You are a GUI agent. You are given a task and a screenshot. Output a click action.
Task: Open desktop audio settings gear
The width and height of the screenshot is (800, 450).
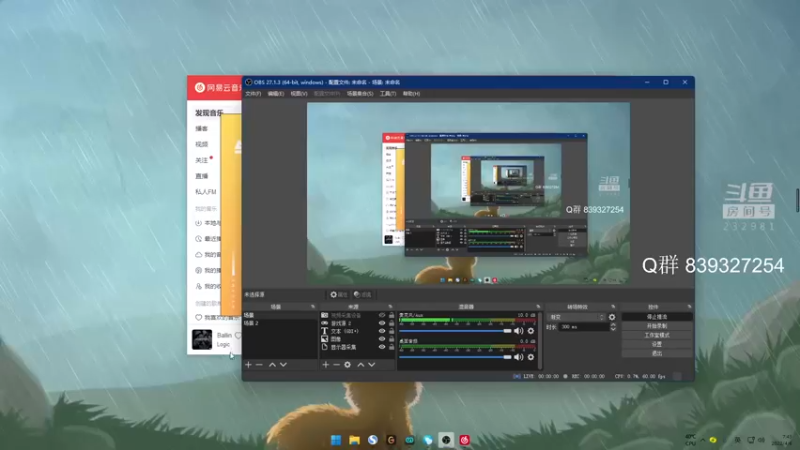pyautogui.click(x=531, y=357)
